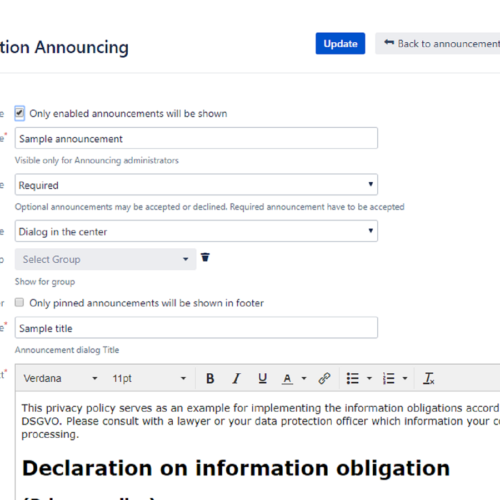Clear formatting with the Tx icon
The height and width of the screenshot is (500, 500).
tap(429, 378)
